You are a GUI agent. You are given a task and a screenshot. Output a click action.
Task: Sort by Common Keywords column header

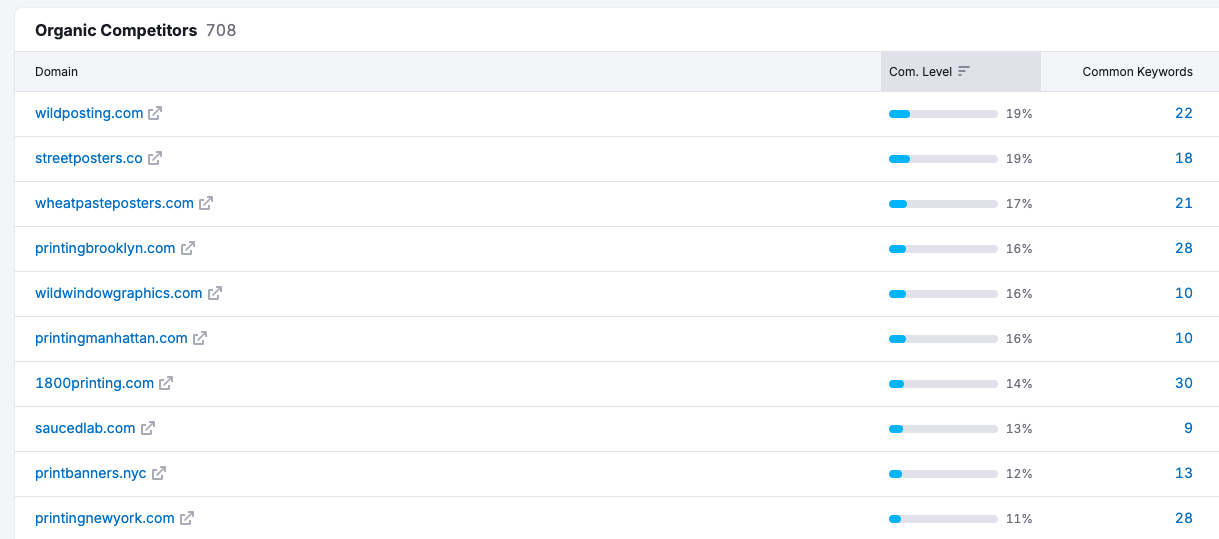click(1137, 72)
